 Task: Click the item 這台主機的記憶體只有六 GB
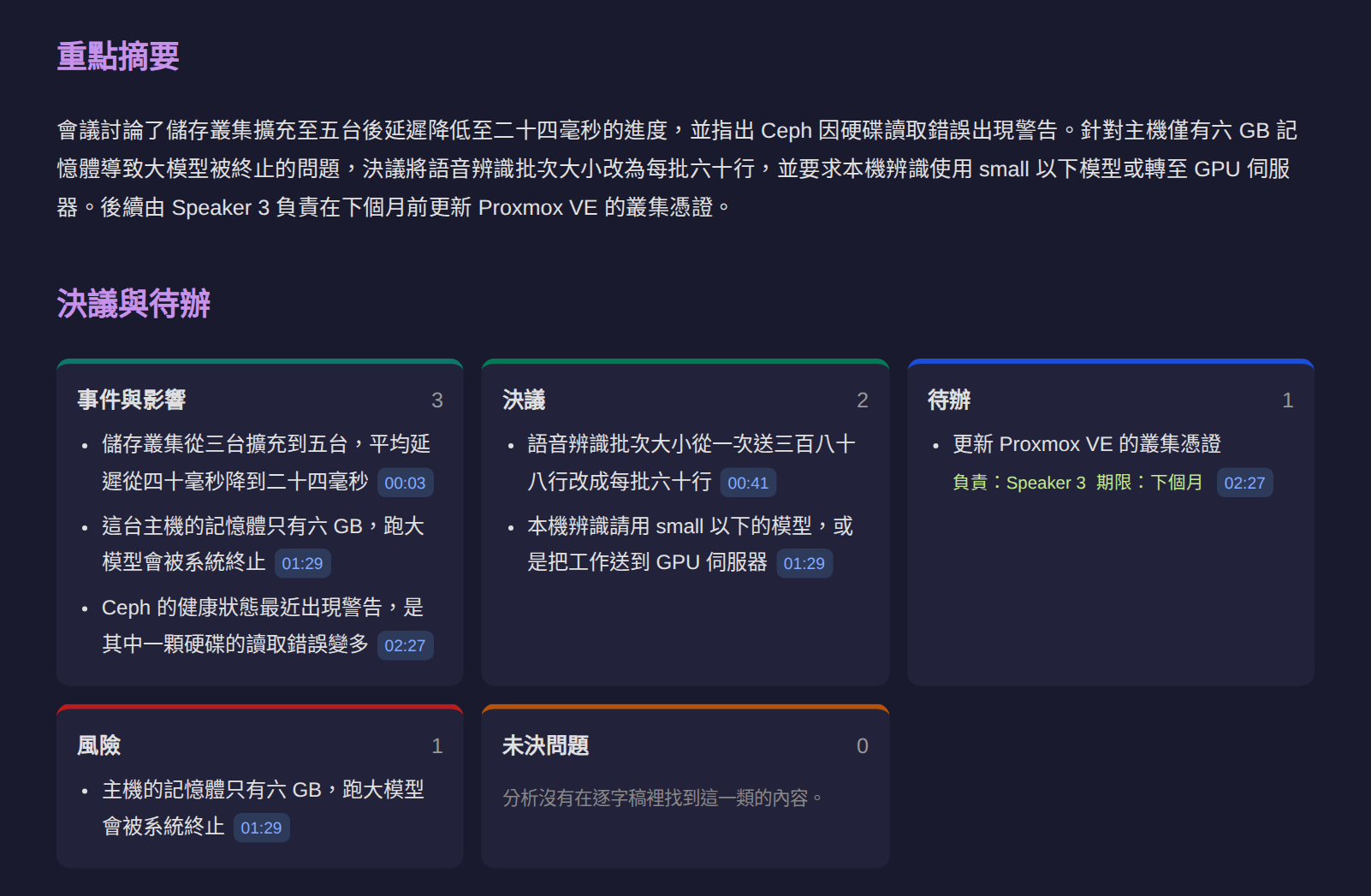click(x=264, y=544)
